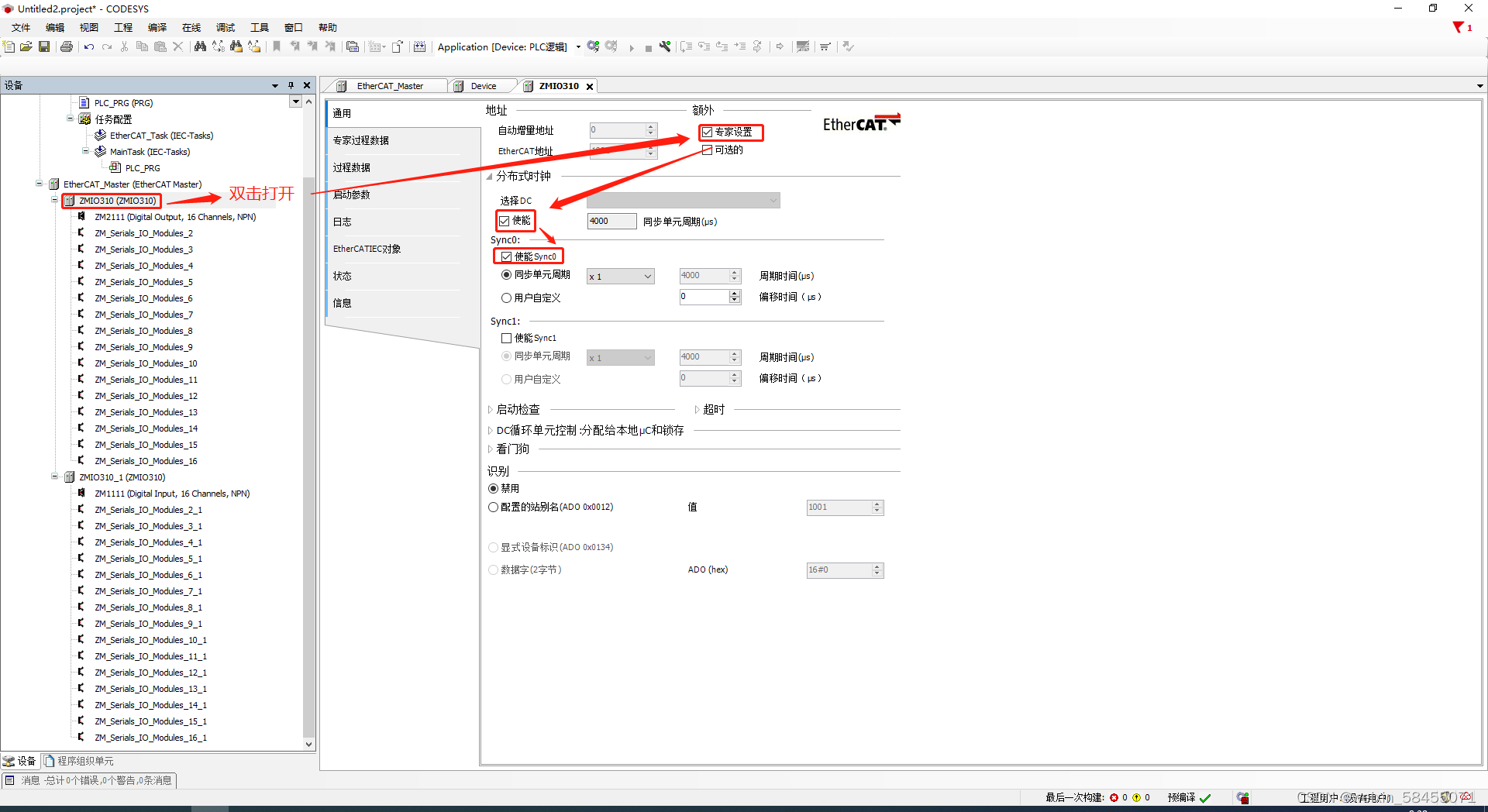Image resolution: width=1488 pixels, height=812 pixels.
Task: Collapse the ZMIO310_1 device tree node
Action: [55, 477]
